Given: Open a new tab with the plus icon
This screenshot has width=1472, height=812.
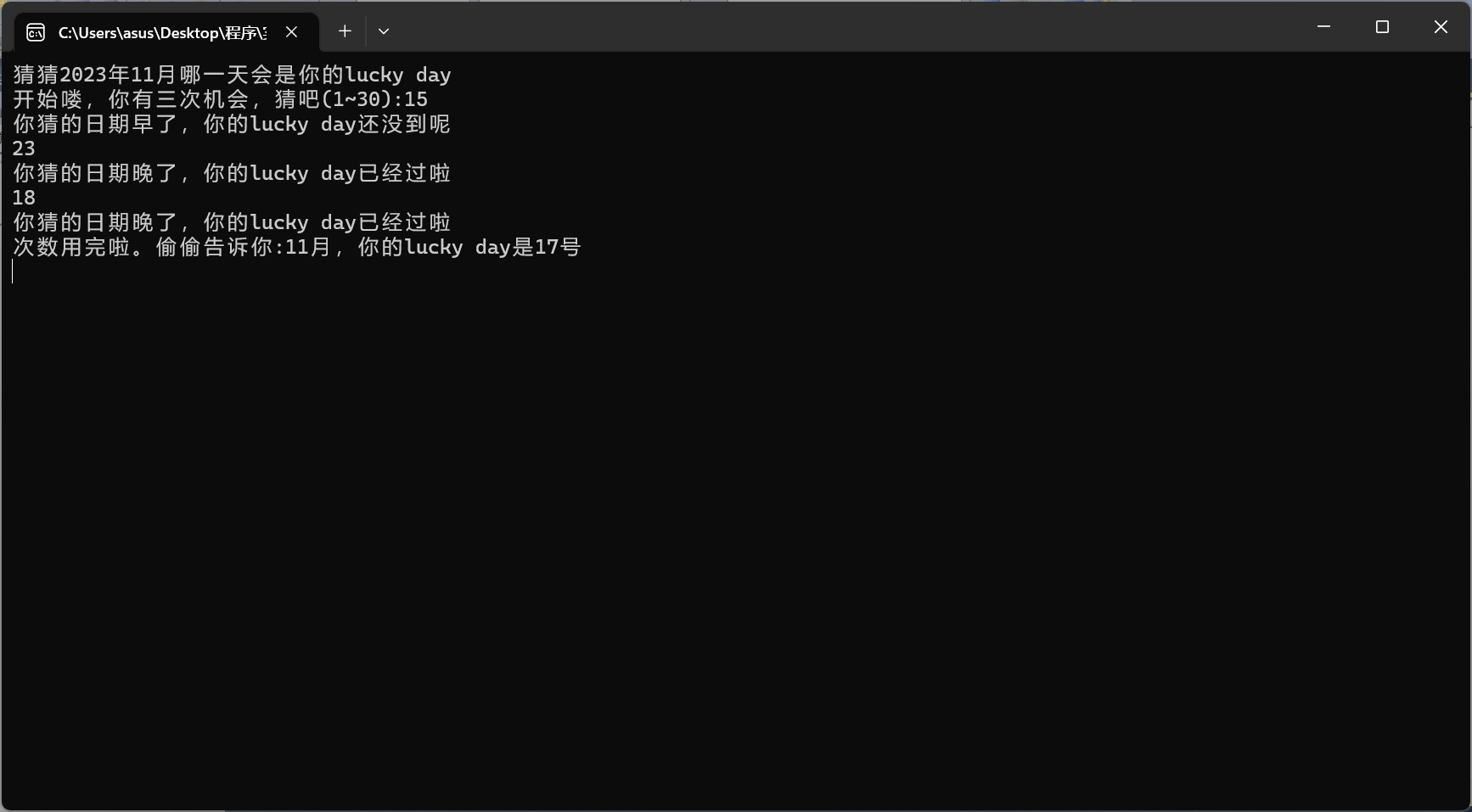Looking at the screenshot, I should [345, 31].
